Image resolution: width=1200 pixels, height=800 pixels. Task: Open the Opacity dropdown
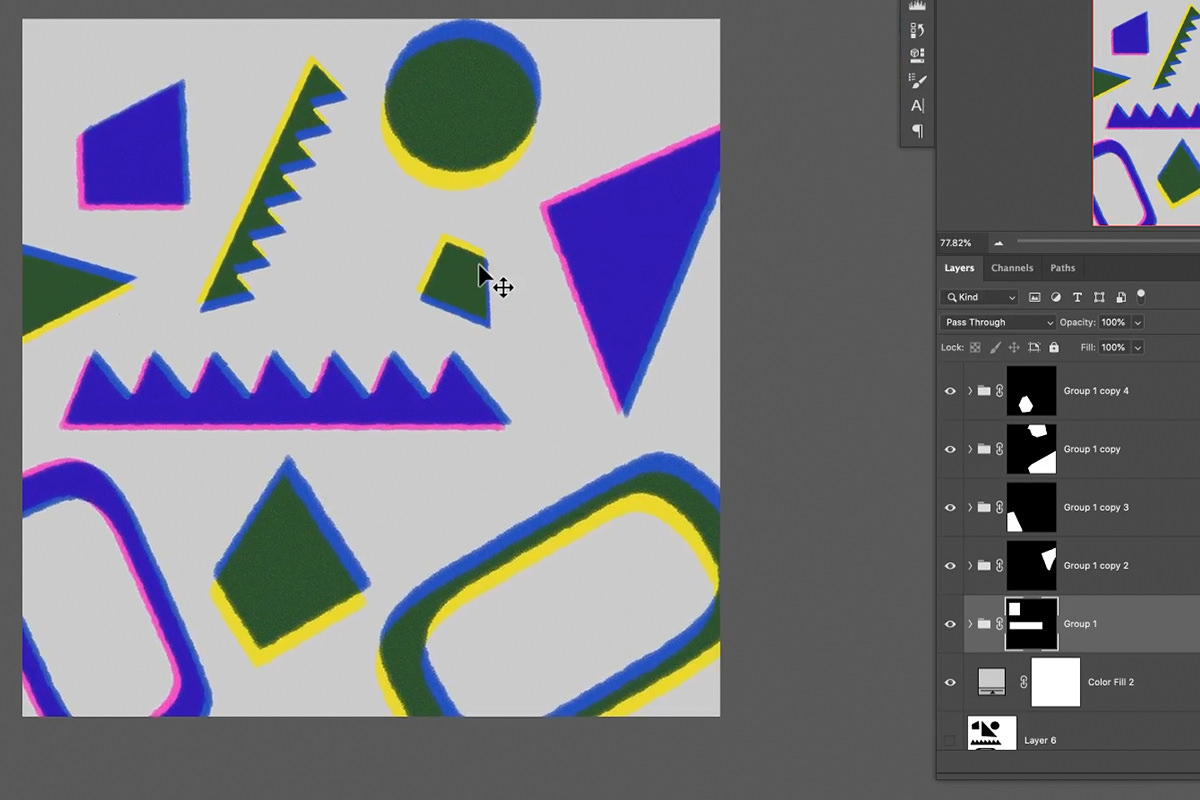coord(1137,322)
